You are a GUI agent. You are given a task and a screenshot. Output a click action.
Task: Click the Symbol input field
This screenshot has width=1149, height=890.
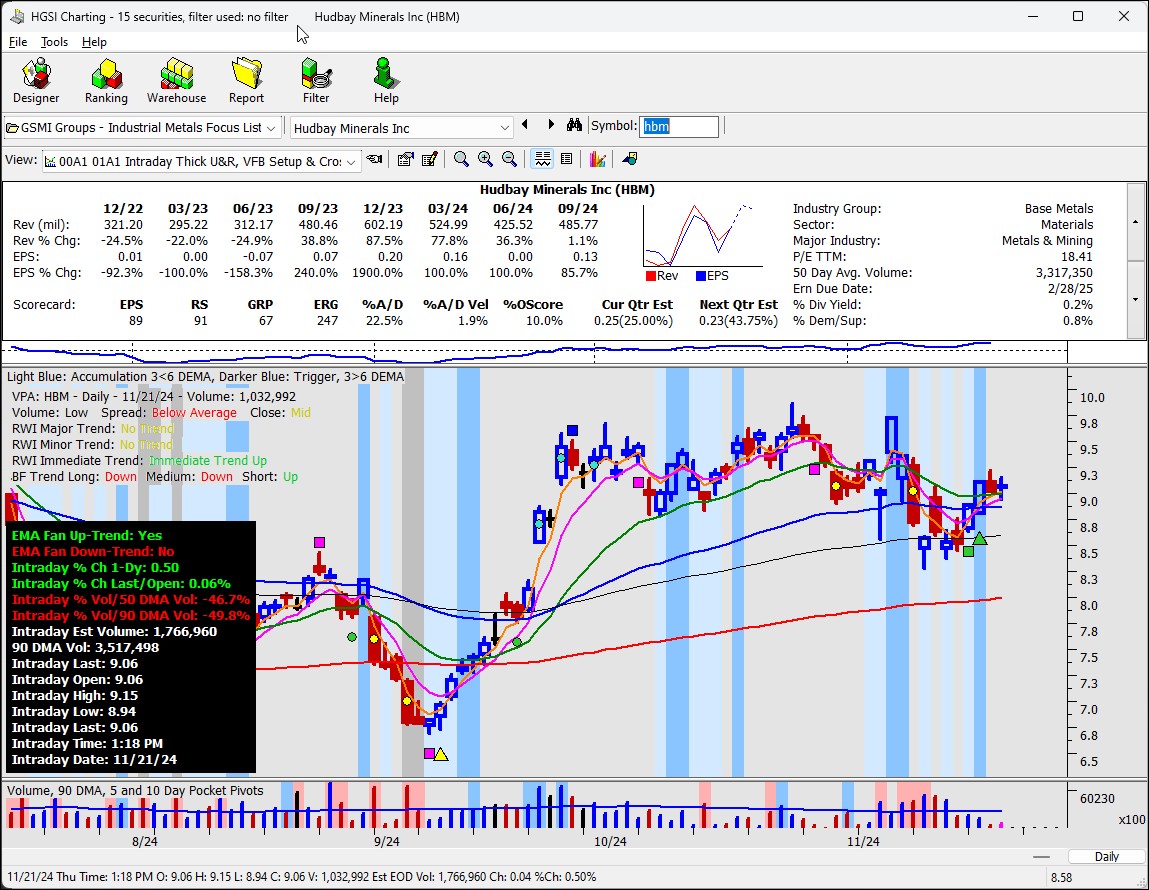tap(679, 127)
